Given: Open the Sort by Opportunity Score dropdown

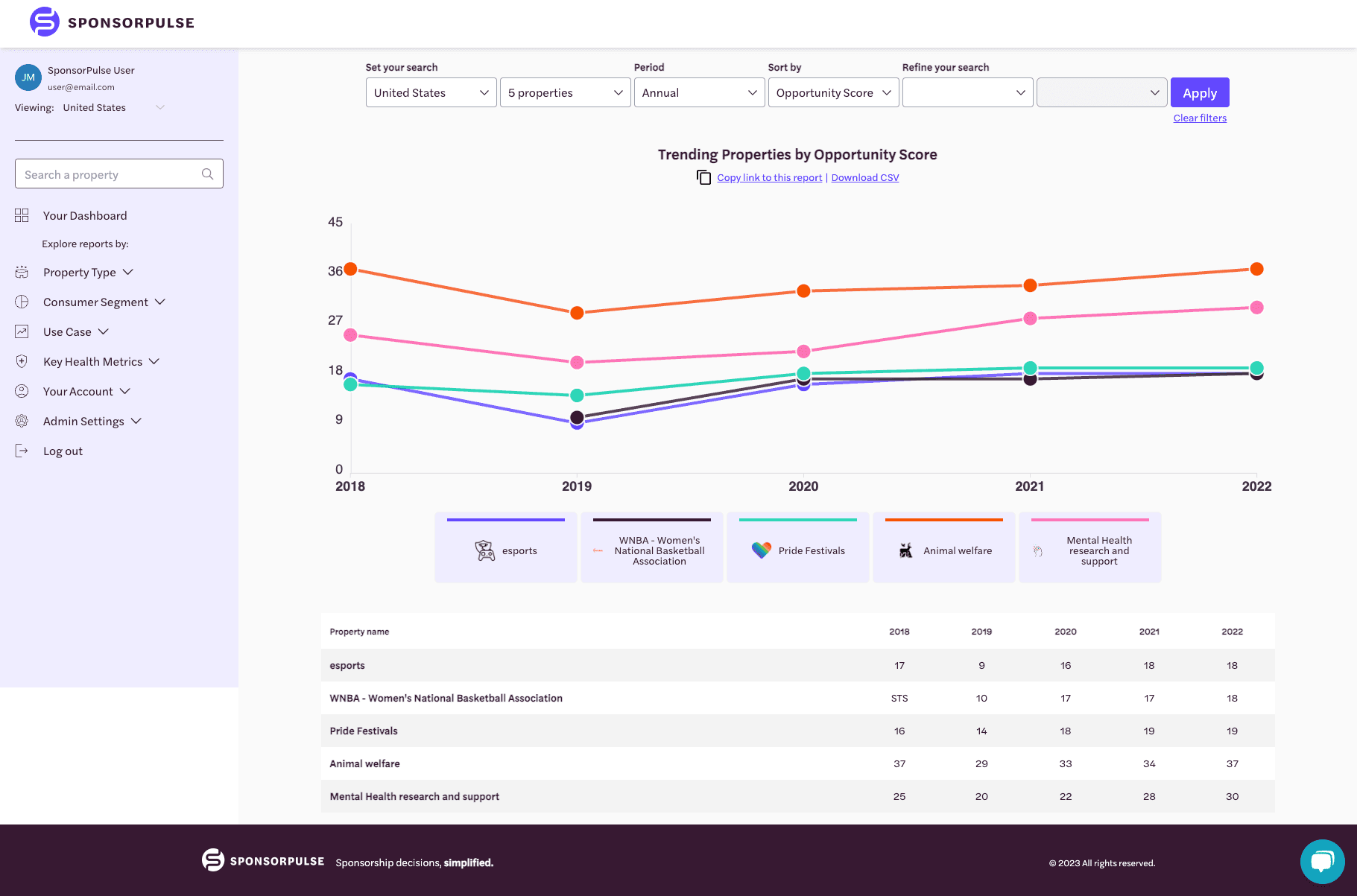Looking at the screenshot, I should [833, 93].
